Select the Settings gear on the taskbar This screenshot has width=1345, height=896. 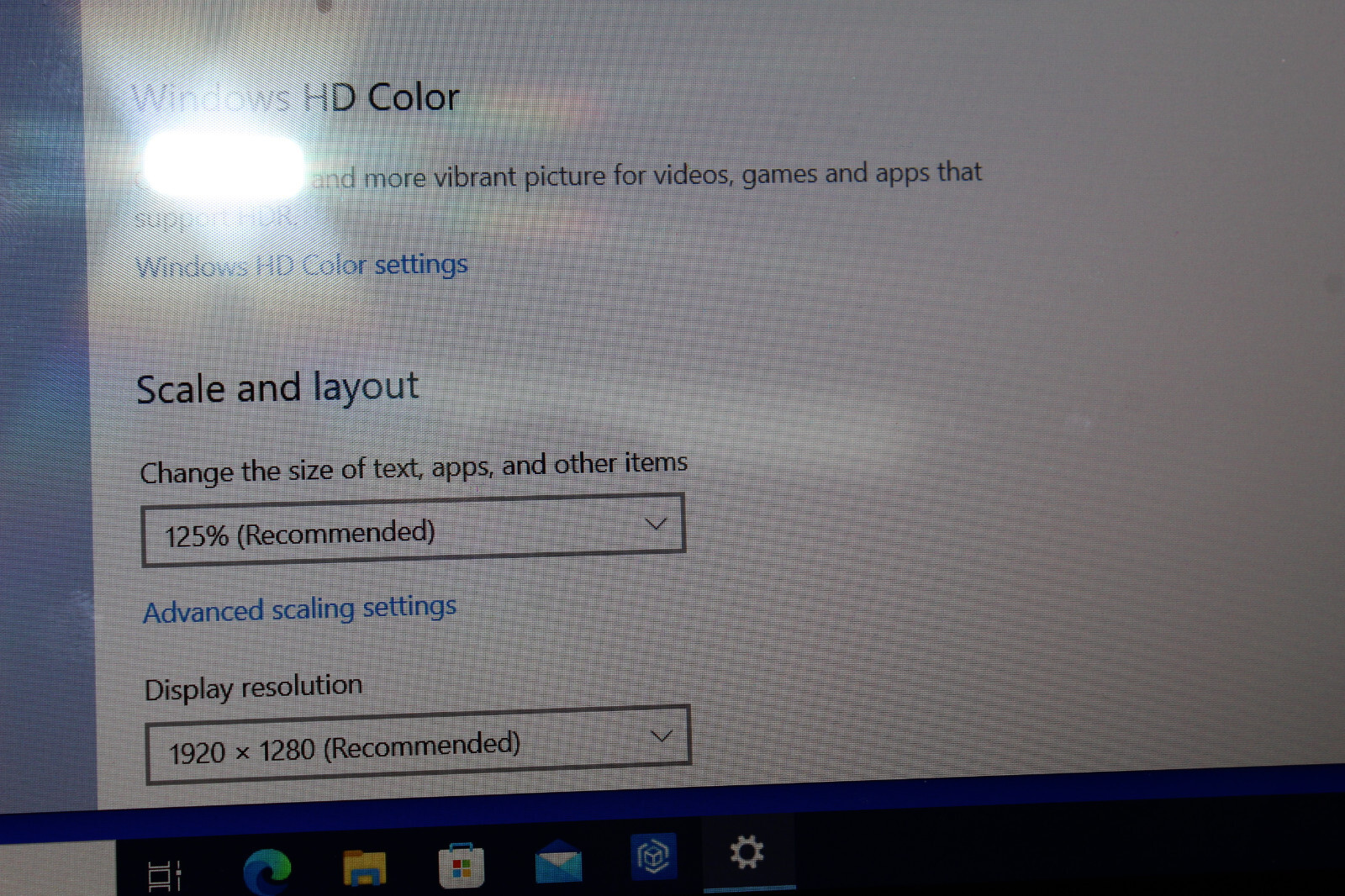[747, 852]
